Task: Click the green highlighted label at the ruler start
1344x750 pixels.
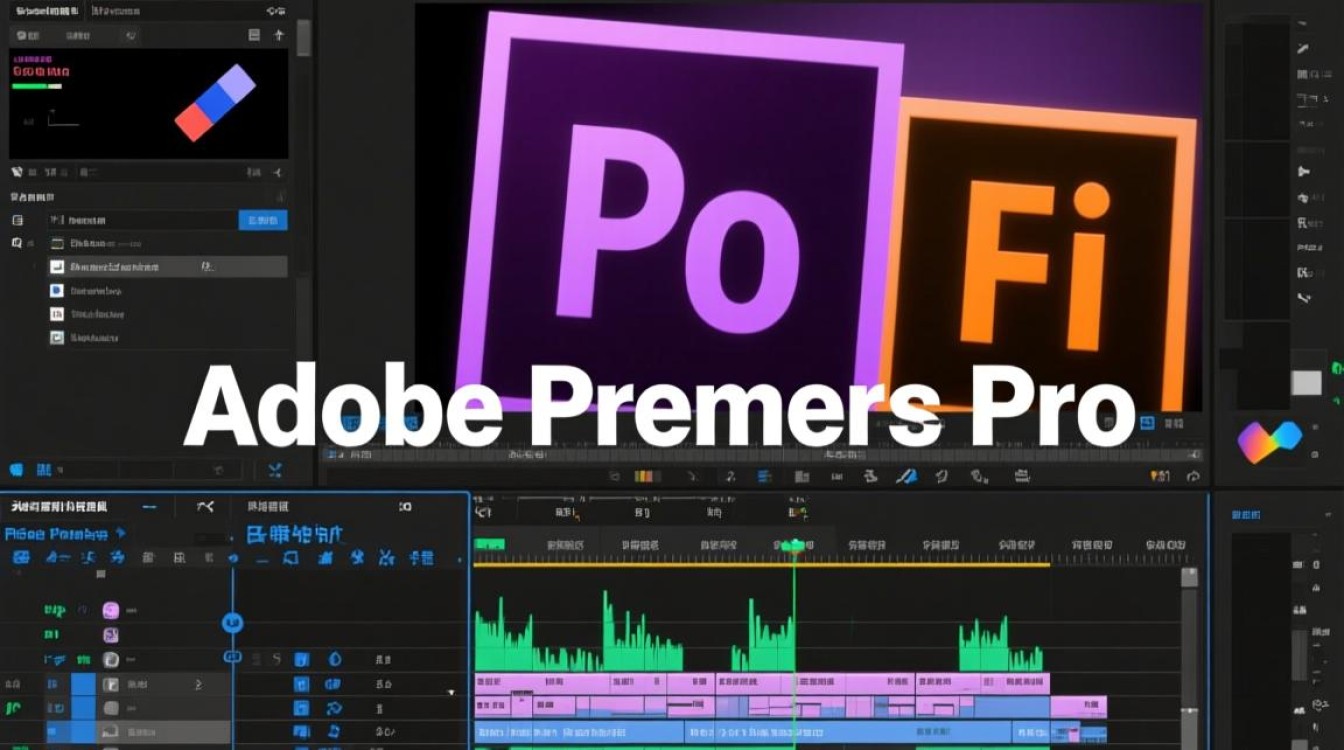Action: pos(489,545)
